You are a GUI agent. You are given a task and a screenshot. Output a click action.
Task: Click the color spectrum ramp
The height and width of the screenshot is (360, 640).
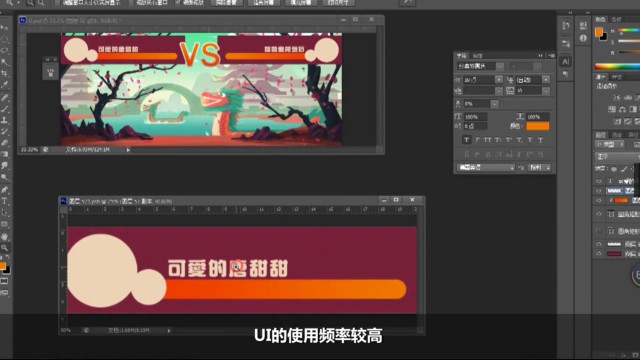click(617, 67)
